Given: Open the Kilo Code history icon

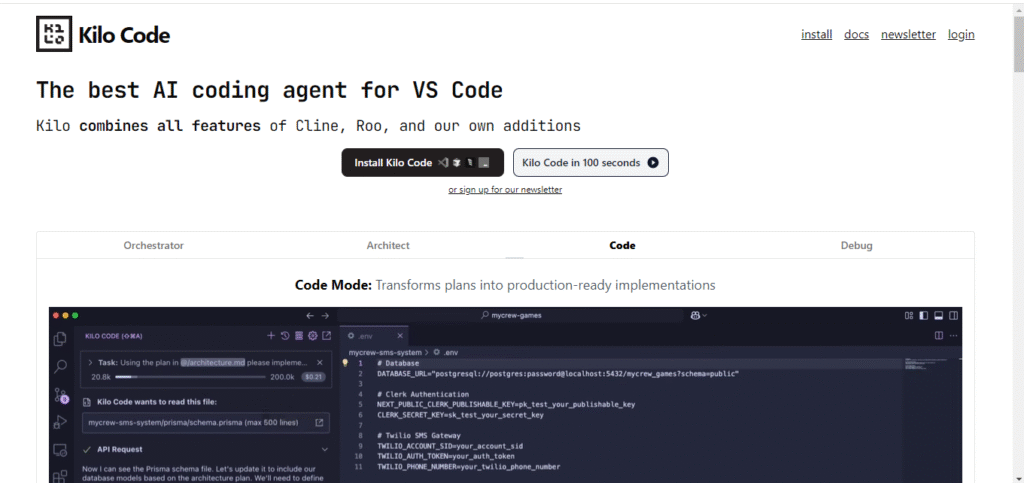Looking at the screenshot, I should click(285, 335).
